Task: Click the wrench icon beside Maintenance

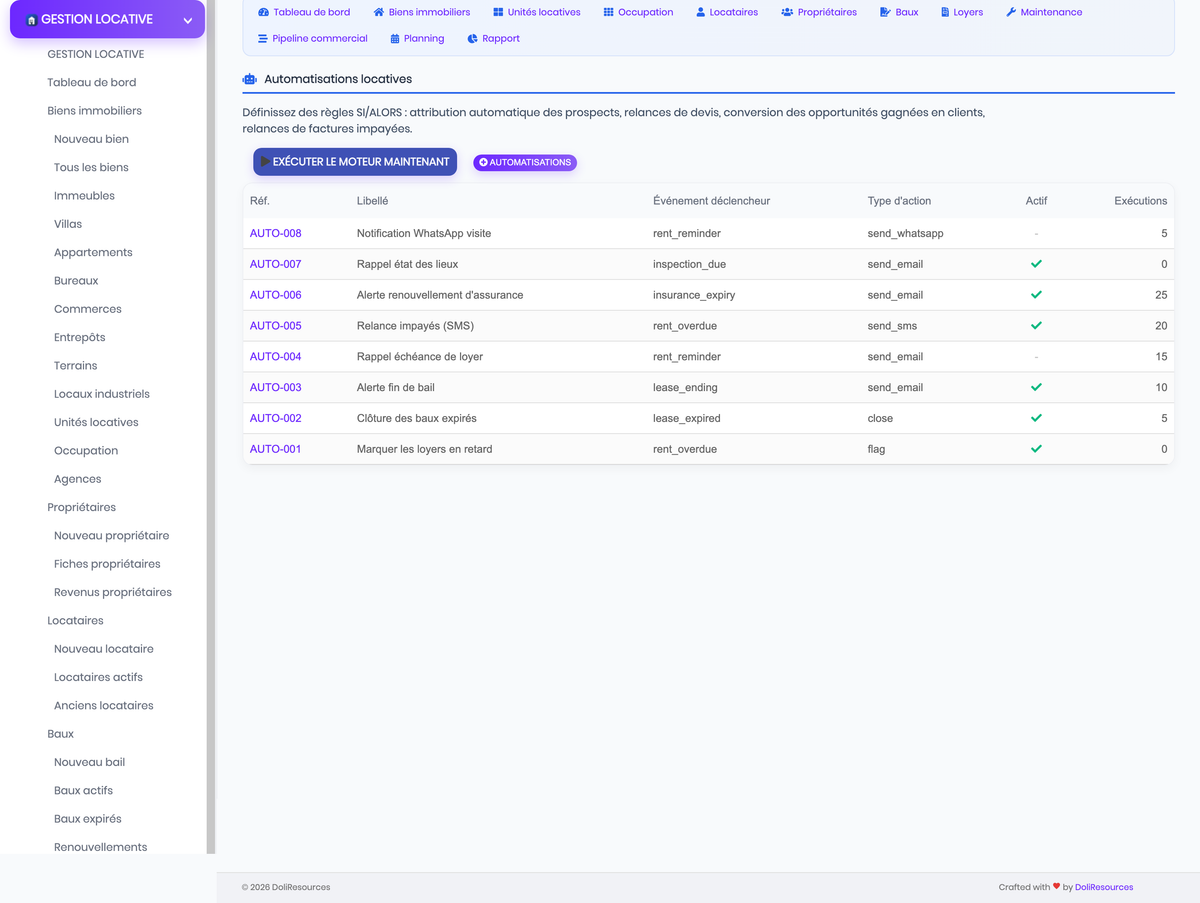Action: 1011,12
